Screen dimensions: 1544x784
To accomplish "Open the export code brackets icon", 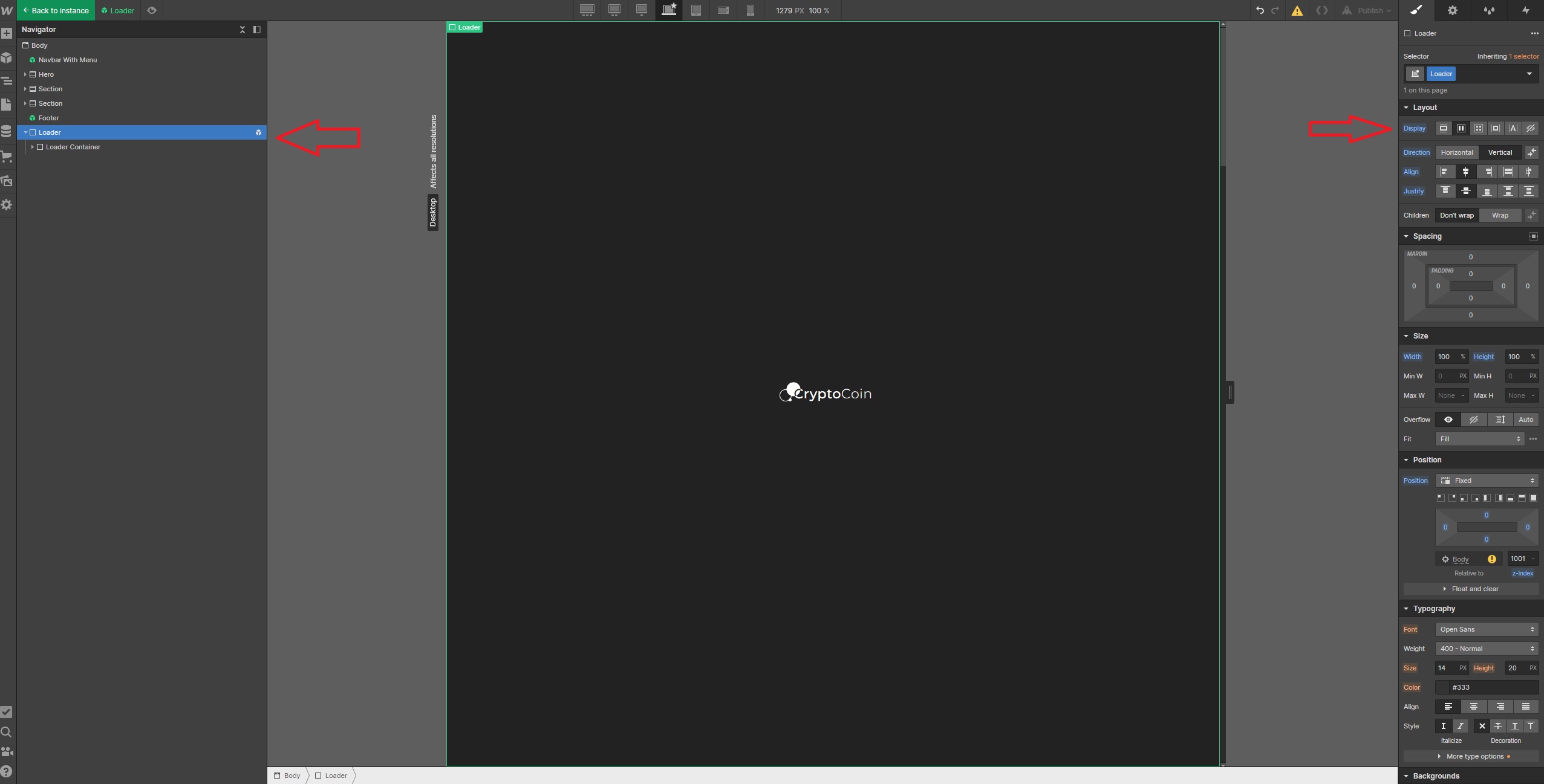I will 1322,10.
